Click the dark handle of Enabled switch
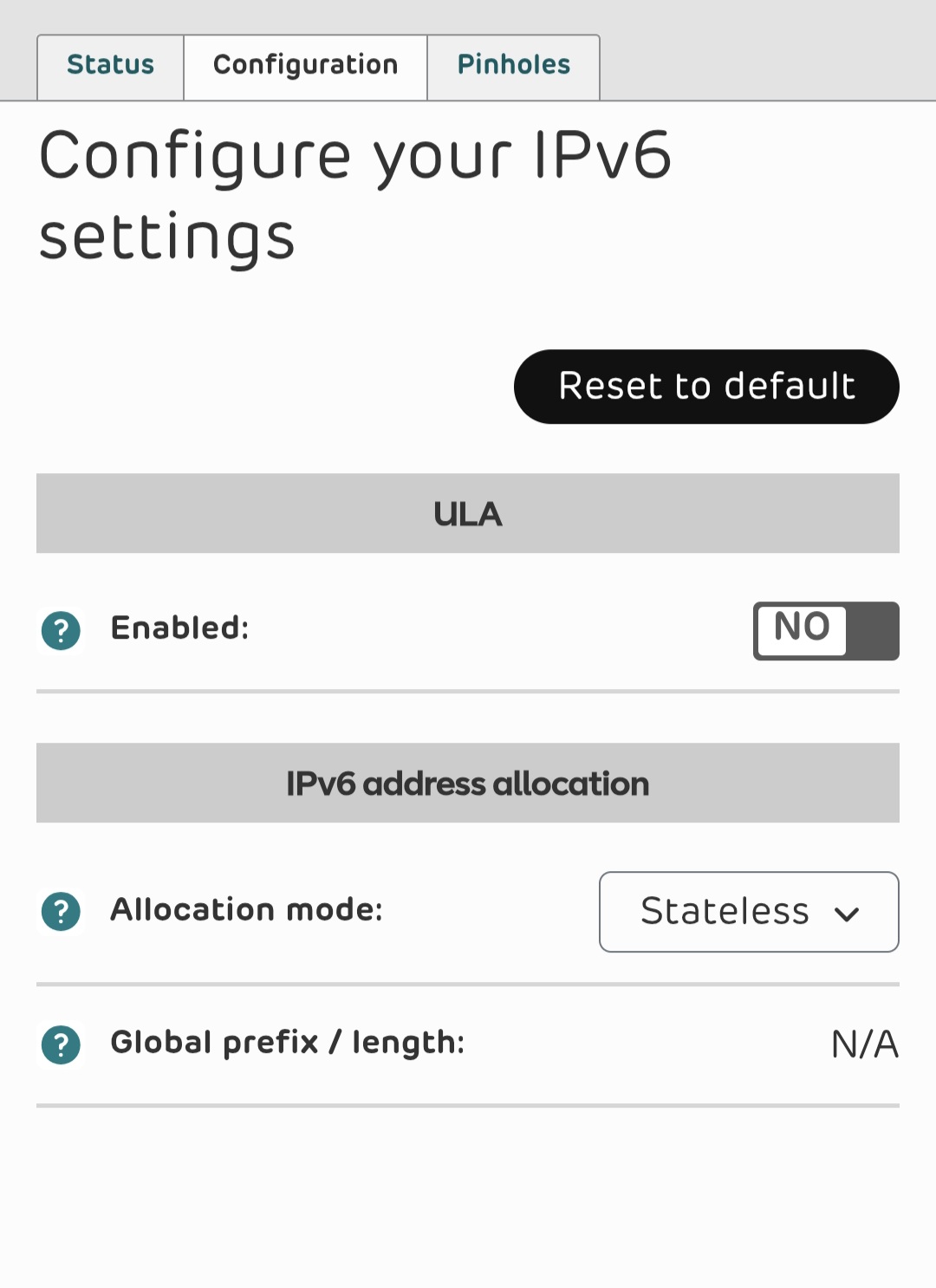 pos(873,631)
